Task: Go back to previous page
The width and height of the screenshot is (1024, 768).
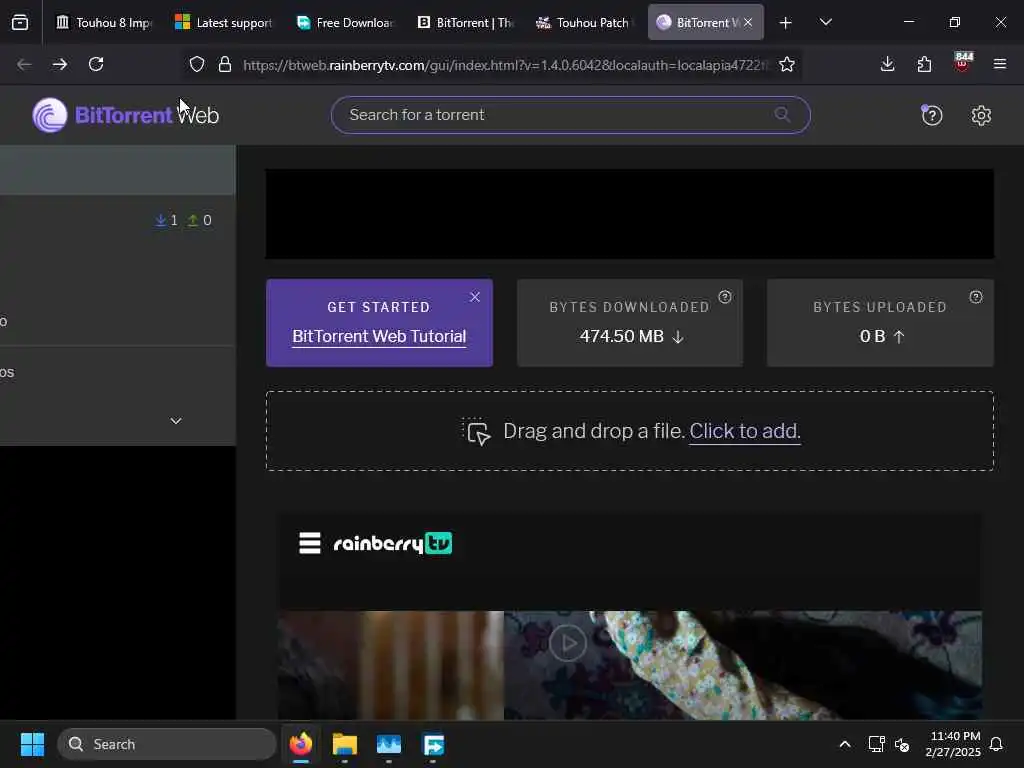Action: pos(24,64)
